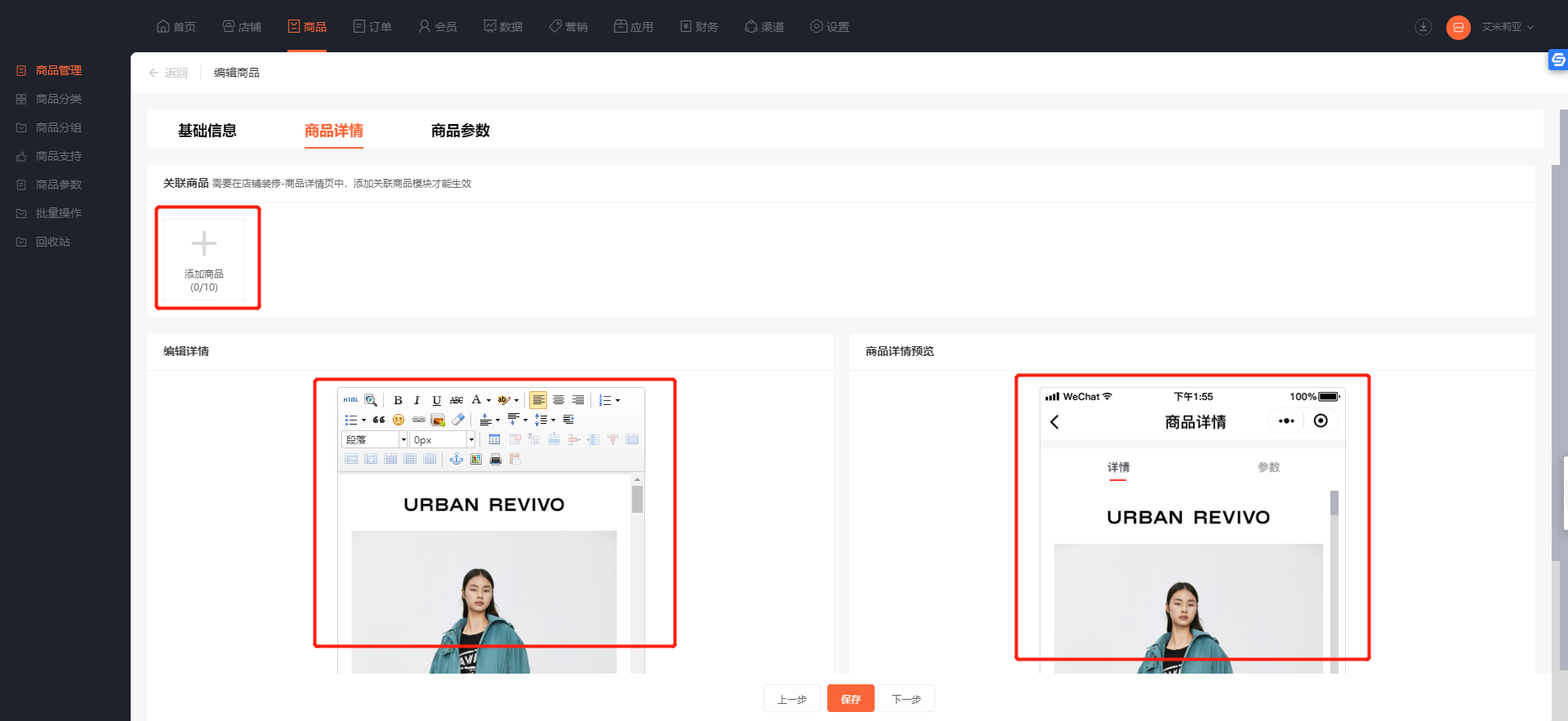Insert a hyperlink with chain icon
The height and width of the screenshot is (721, 1568).
coord(418,420)
